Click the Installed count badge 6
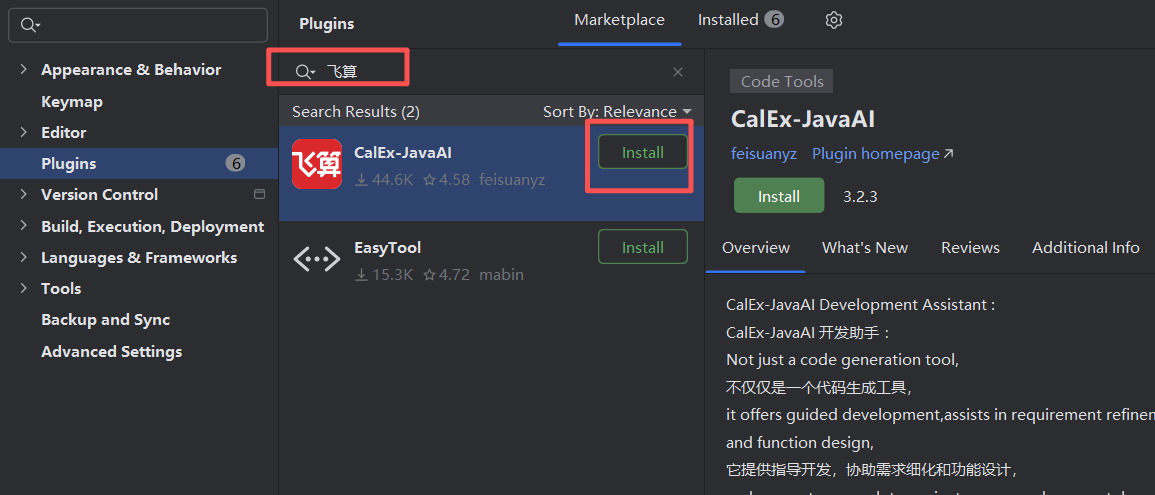1155x495 pixels. click(773, 20)
